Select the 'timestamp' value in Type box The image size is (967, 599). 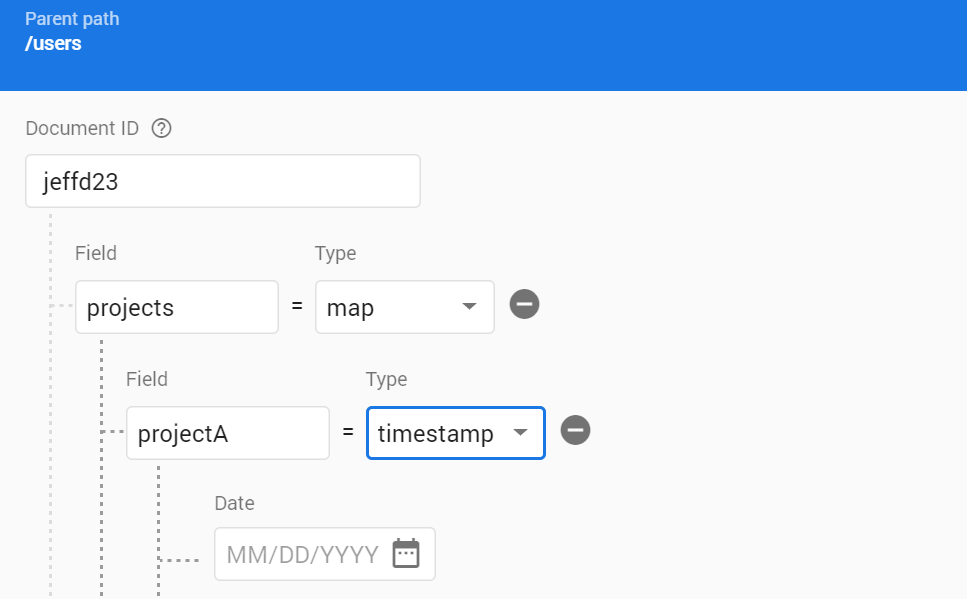pyautogui.click(x=435, y=434)
